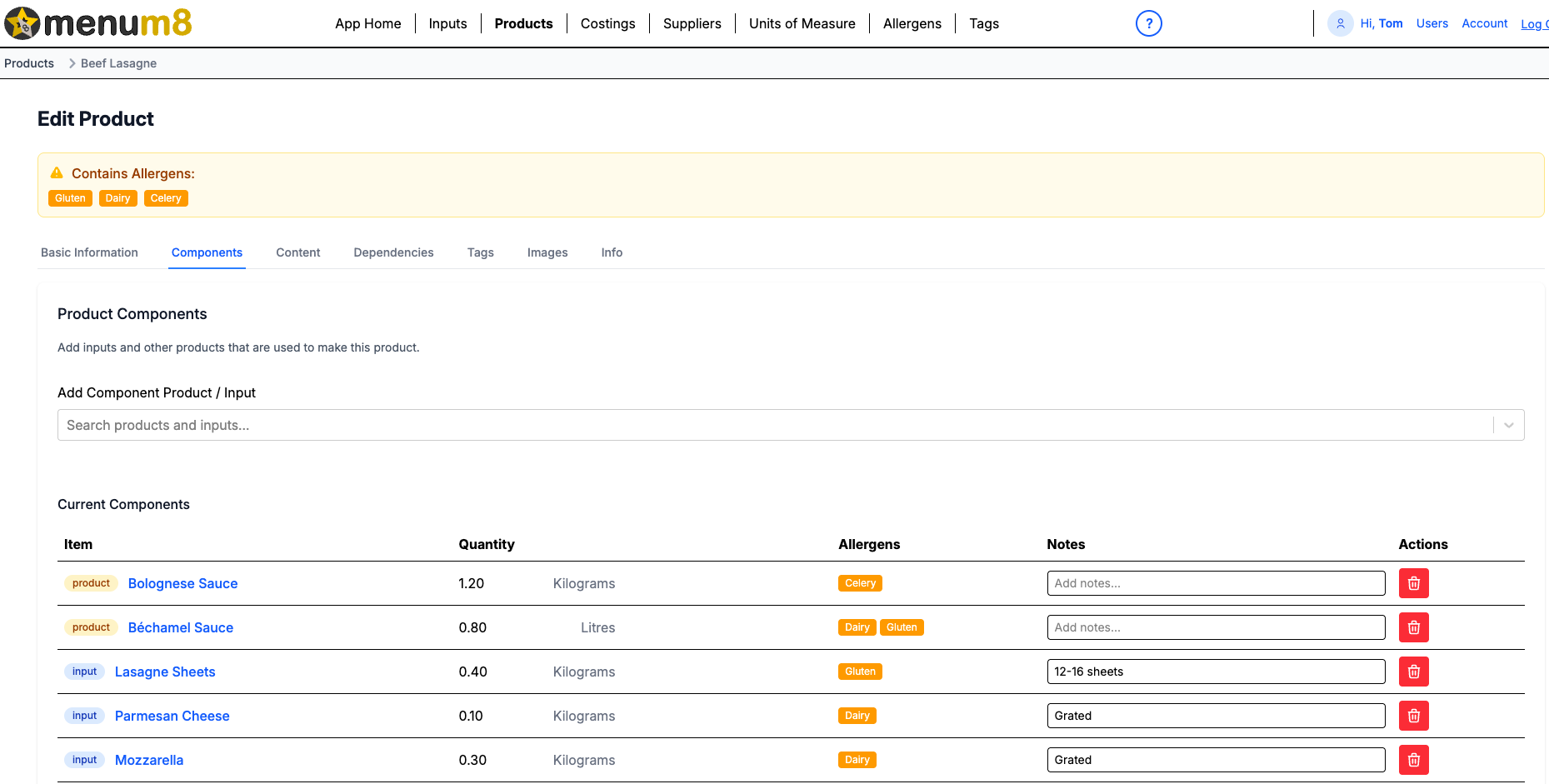The image size is (1549, 784).
Task: Remove the Mozzarella component
Action: 1413,760
